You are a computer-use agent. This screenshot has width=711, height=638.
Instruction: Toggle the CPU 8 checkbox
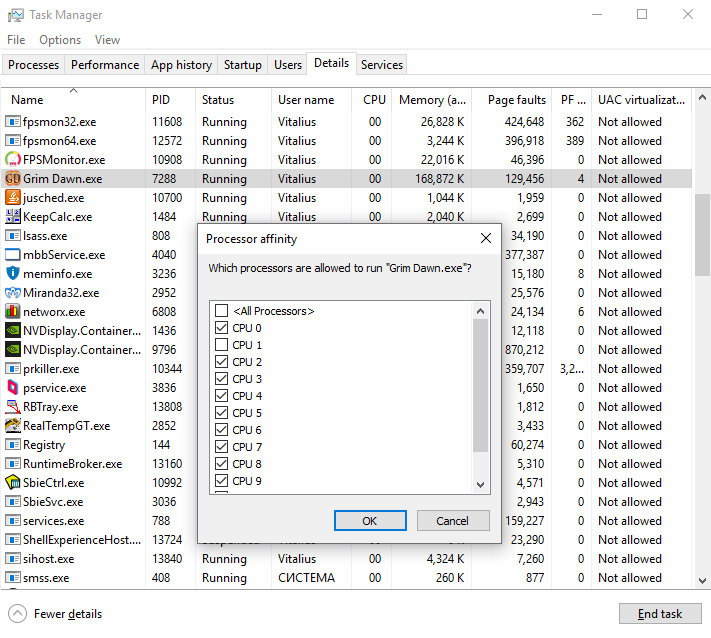pos(221,463)
